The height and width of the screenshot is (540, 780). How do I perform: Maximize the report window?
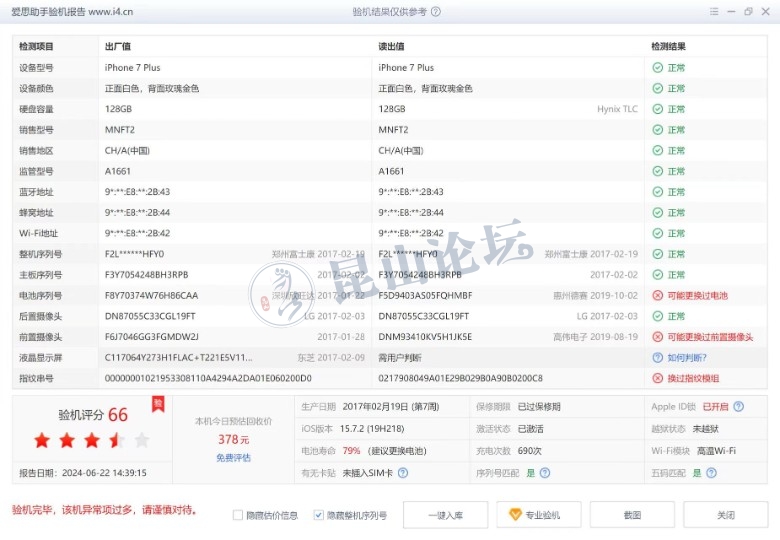tap(748, 12)
